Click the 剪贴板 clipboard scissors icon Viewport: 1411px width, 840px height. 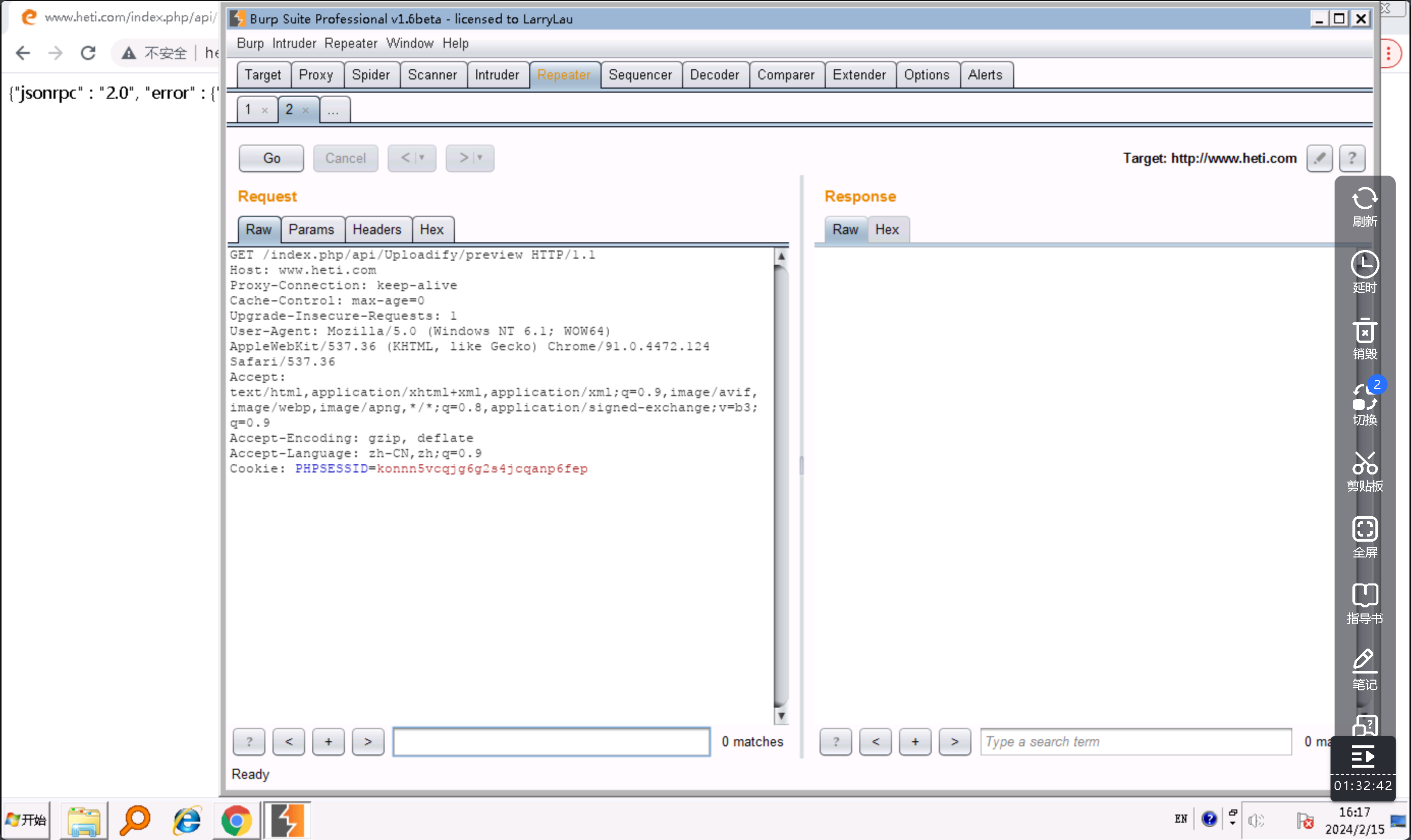pyautogui.click(x=1364, y=464)
